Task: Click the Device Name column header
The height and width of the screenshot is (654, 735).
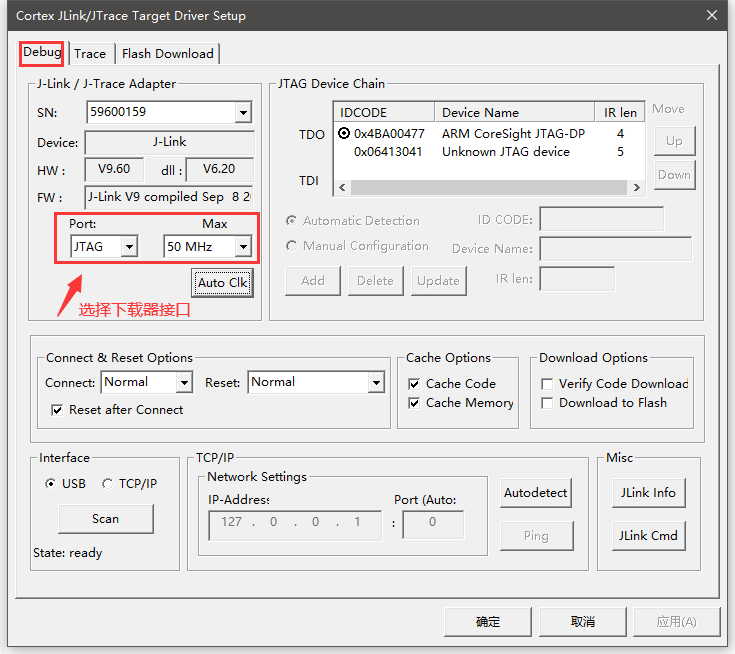Action: tap(515, 113)
